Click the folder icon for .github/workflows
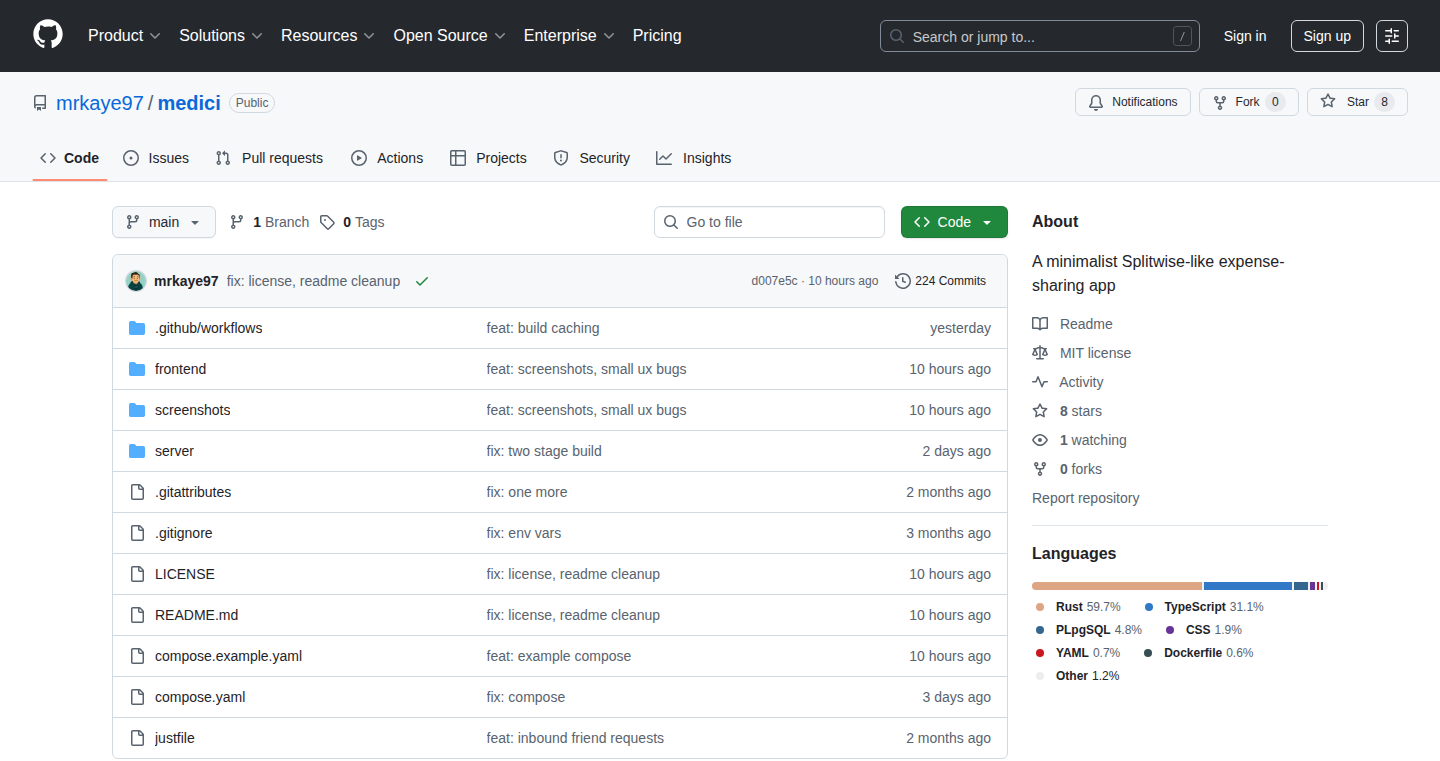This screenshot has width=1440, height=761. pyautogui.click(x=137, y=328)
